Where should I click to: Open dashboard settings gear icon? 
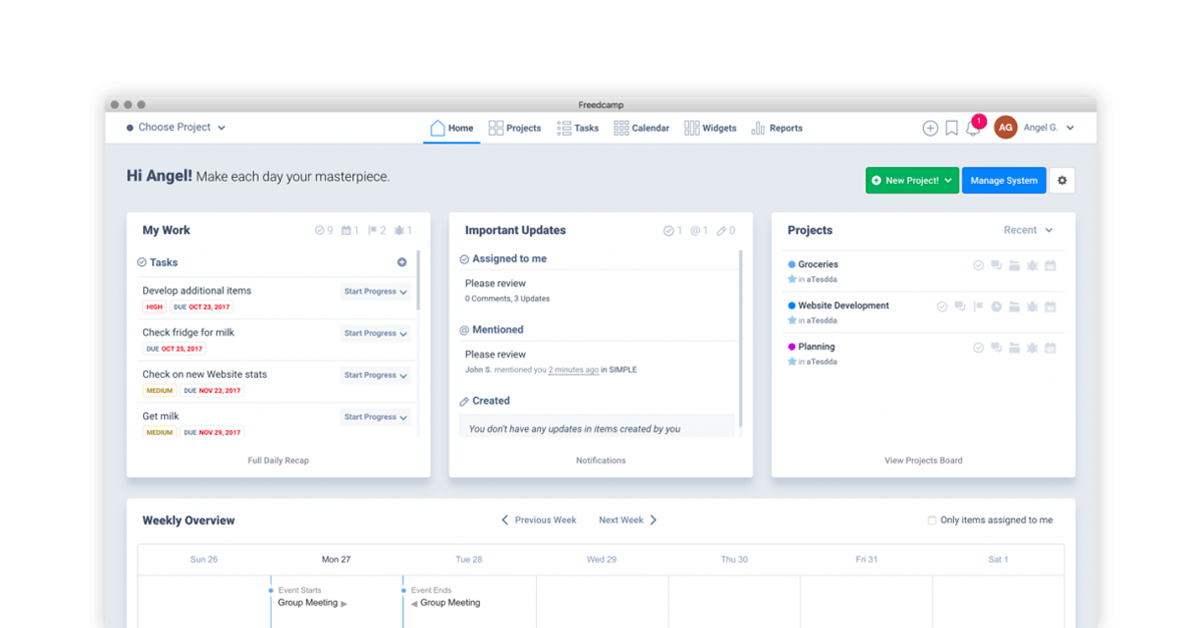coord(1062,181)
